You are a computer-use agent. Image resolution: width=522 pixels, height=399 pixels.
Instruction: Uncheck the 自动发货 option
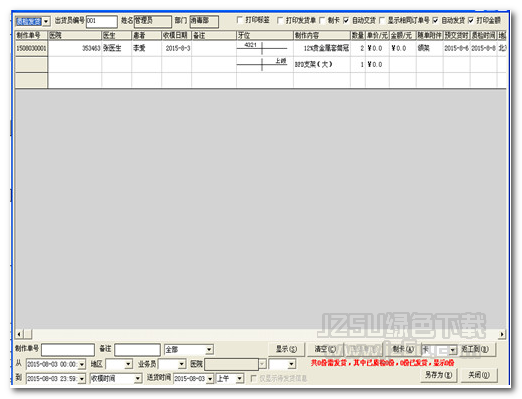(x=436, y=21)
